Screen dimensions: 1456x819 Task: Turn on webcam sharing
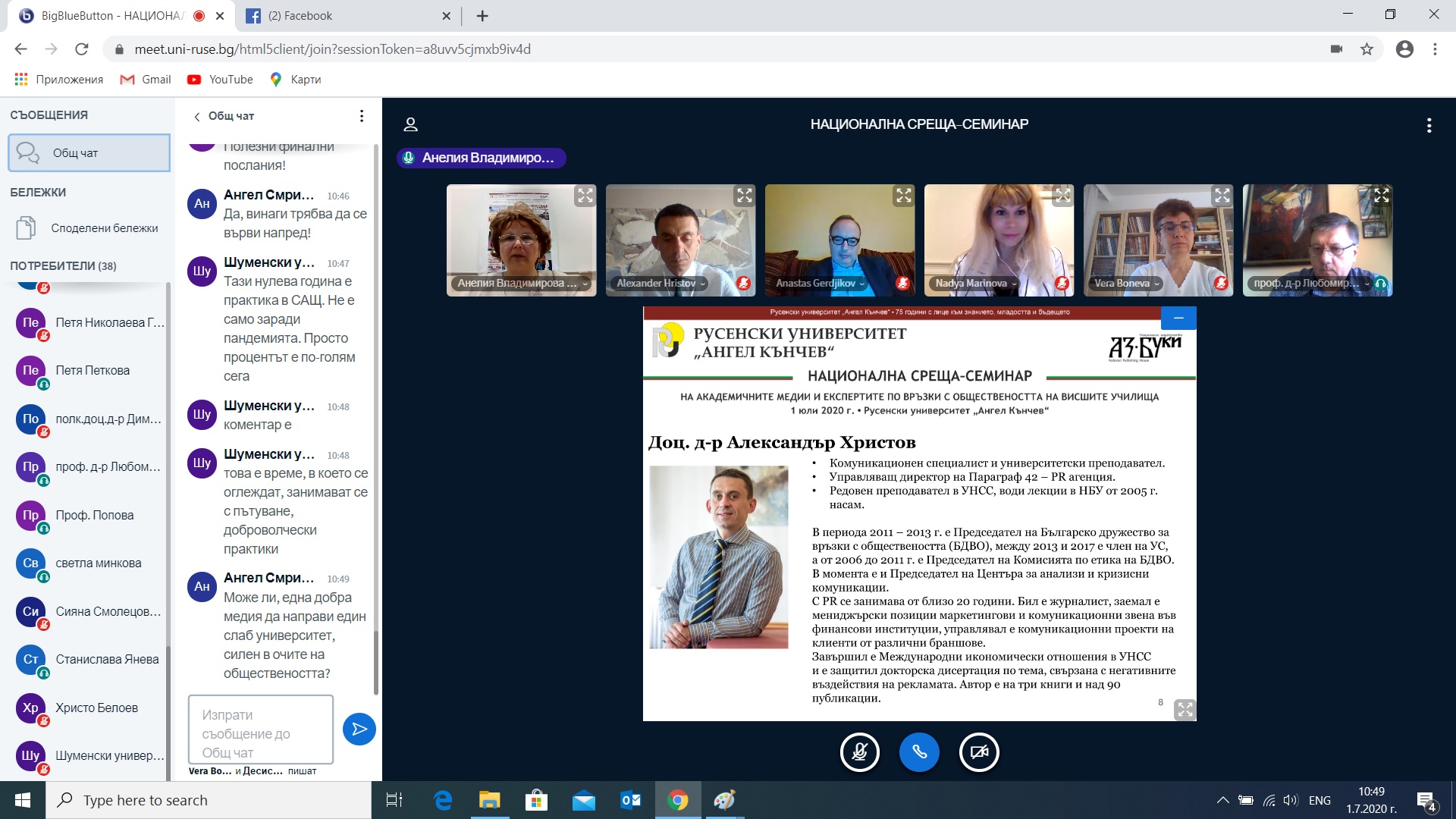[979, 752]
